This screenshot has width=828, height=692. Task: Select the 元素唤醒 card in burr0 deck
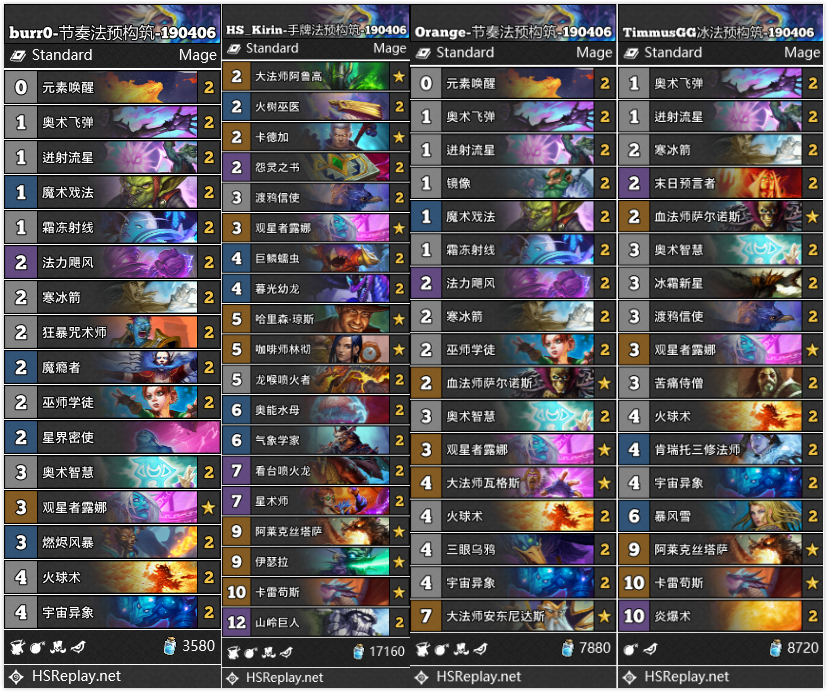point(112,87)
